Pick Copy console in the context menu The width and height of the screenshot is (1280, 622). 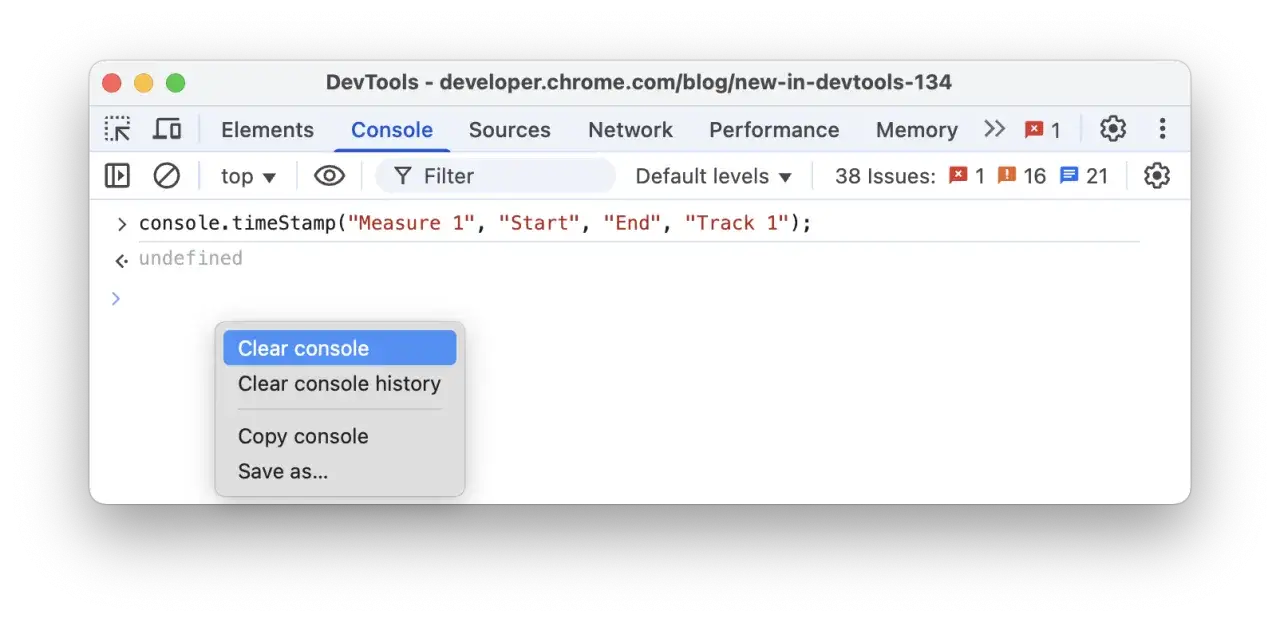(303, 436)
